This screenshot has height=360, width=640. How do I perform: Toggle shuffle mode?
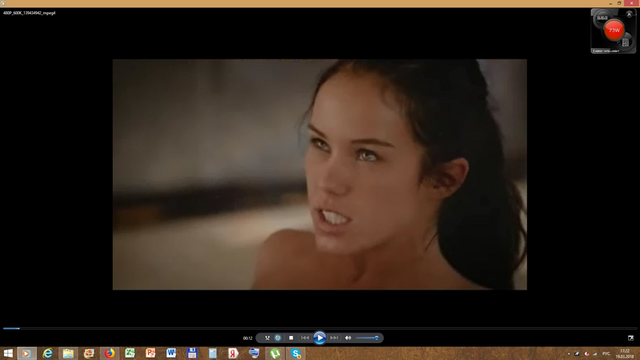(x=267, y=338)
